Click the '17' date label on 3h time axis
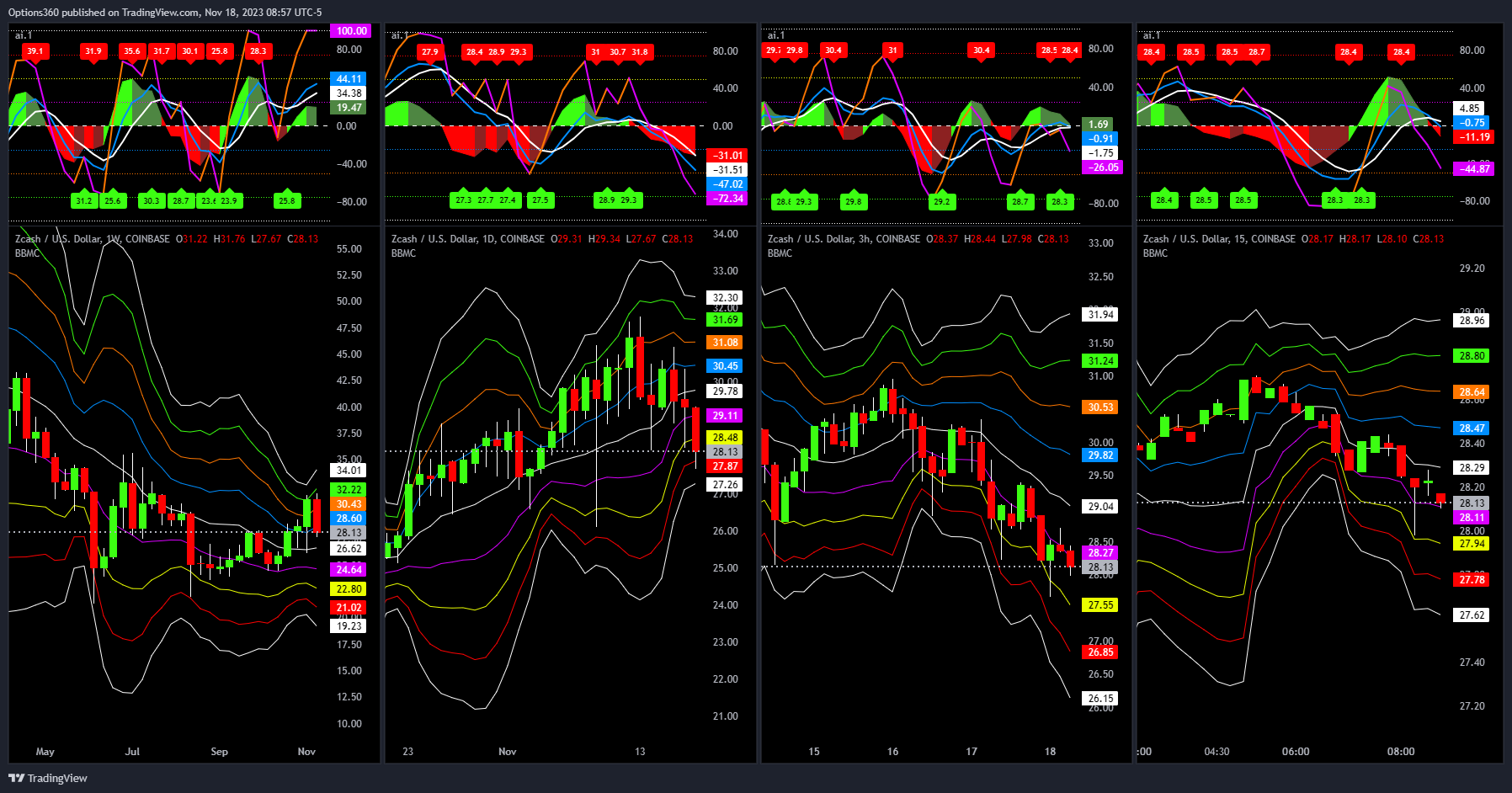 (x=972, y=752)
